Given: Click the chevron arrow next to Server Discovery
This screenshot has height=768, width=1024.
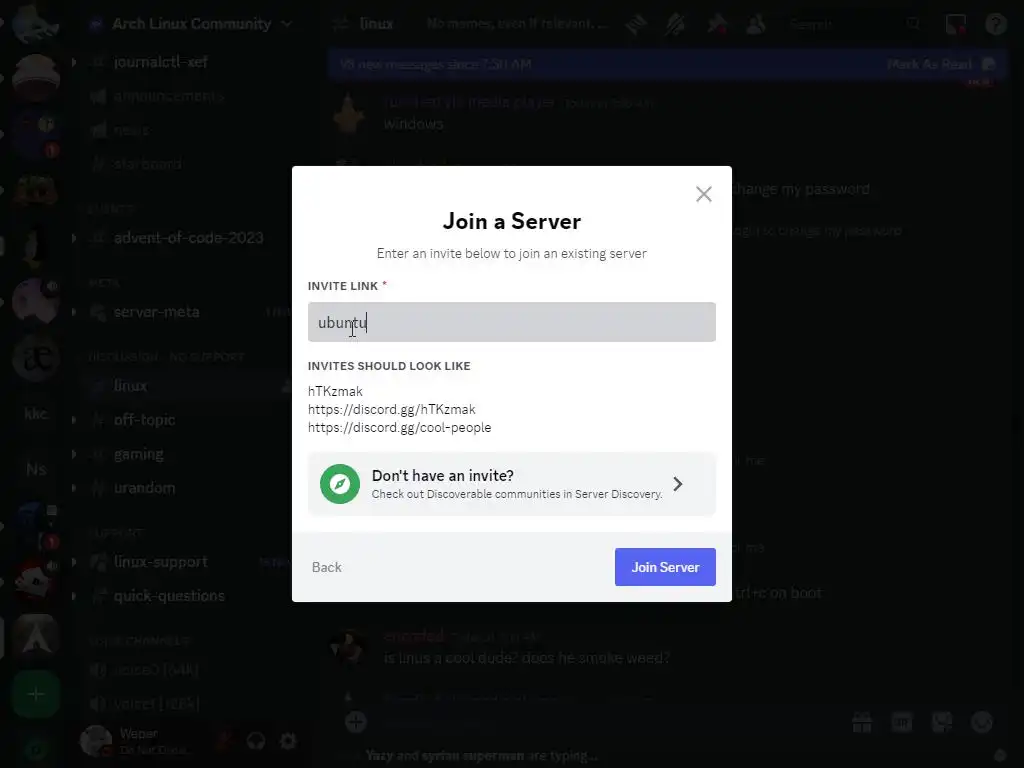Looking at the screenshot, I should click(678, 484).
